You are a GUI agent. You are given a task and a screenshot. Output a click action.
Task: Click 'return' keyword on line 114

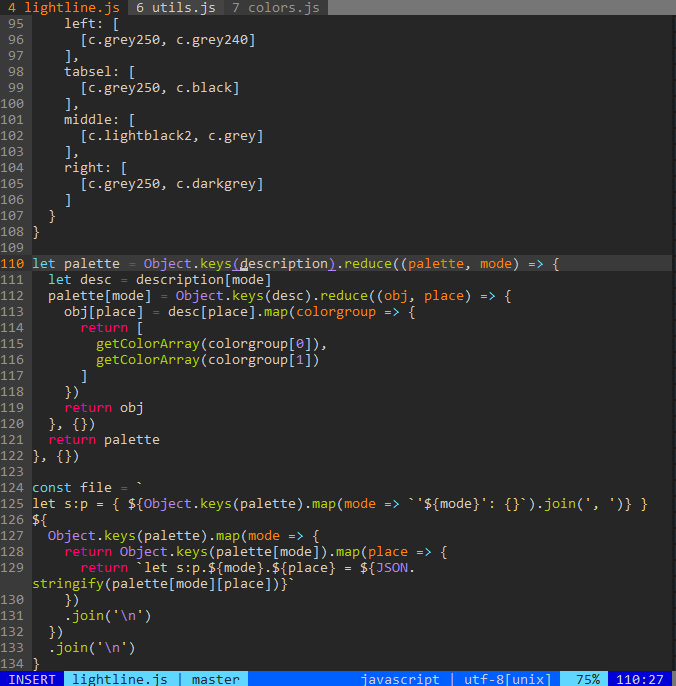[x=104, y=327]
